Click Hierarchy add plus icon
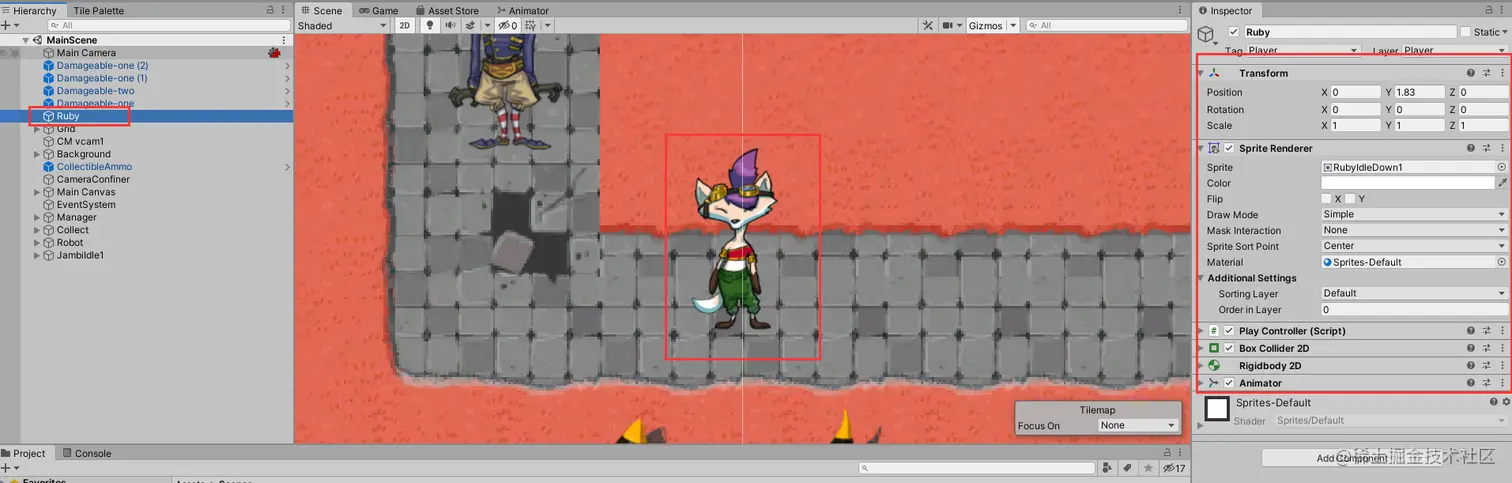1512x483 pixels. click(5, 25)
